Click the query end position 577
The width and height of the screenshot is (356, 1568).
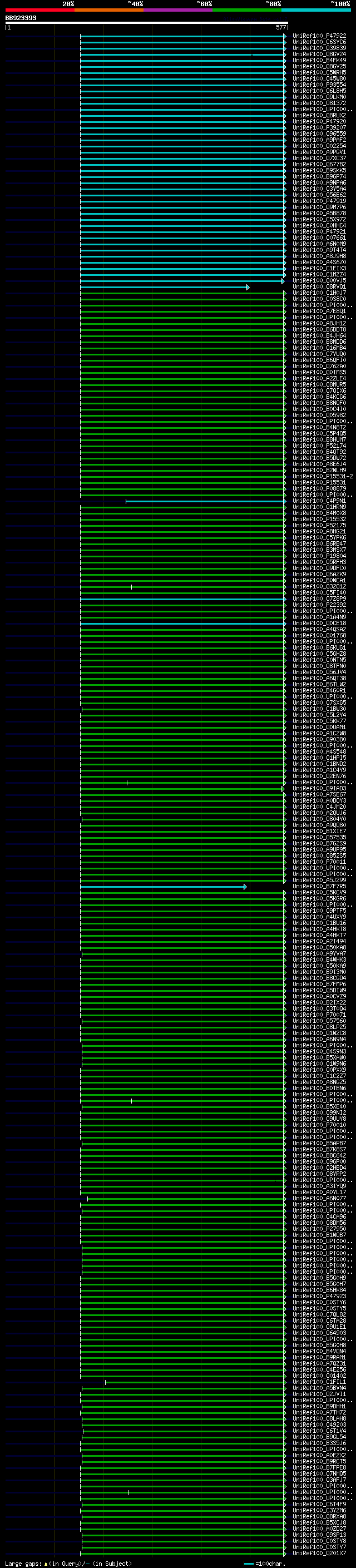(280, 27)
